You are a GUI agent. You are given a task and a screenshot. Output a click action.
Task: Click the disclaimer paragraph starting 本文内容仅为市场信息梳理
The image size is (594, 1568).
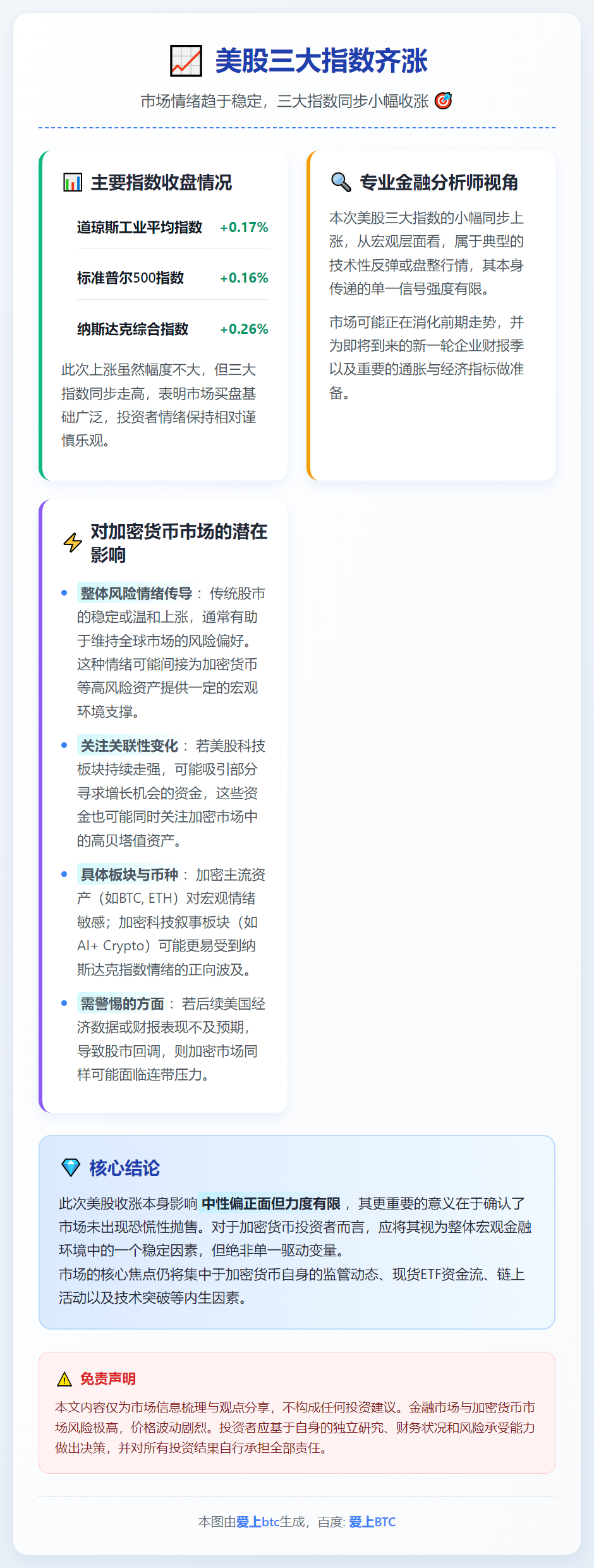click(x=295, y=1428)
